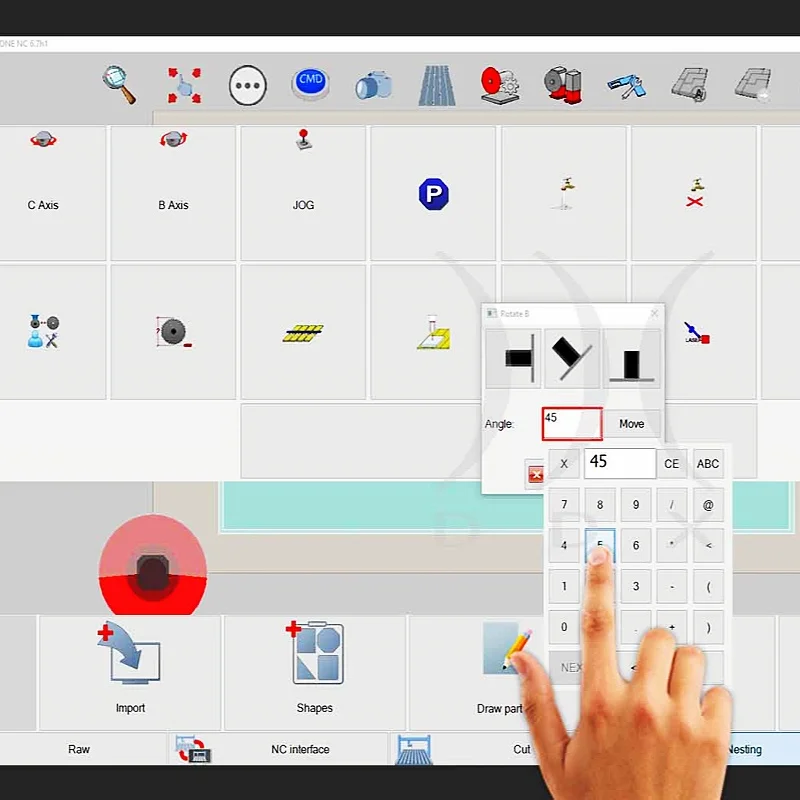Click the water tap off icon
The height and width of the screenshot is (800, 800).
694,193
